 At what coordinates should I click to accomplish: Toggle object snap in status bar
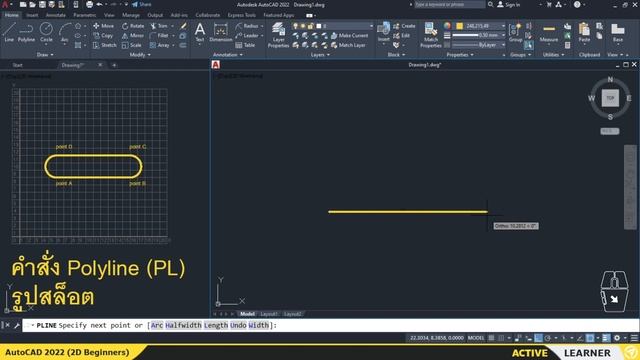(590, 338)
